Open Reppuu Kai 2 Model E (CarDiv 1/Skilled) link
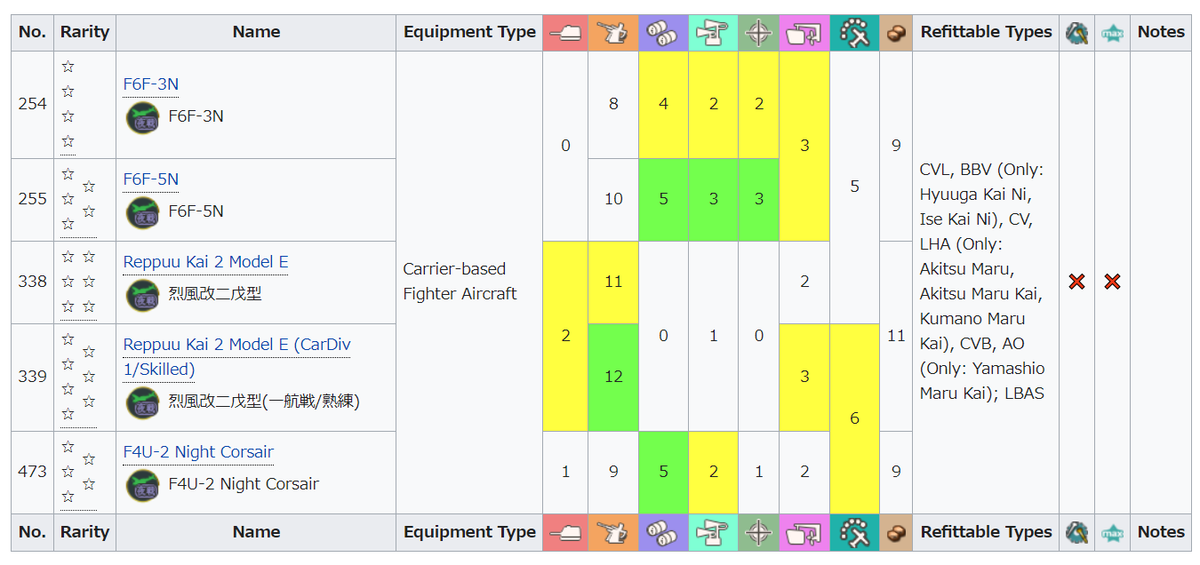The image size is (1200, 565). [x=237, y=357]
